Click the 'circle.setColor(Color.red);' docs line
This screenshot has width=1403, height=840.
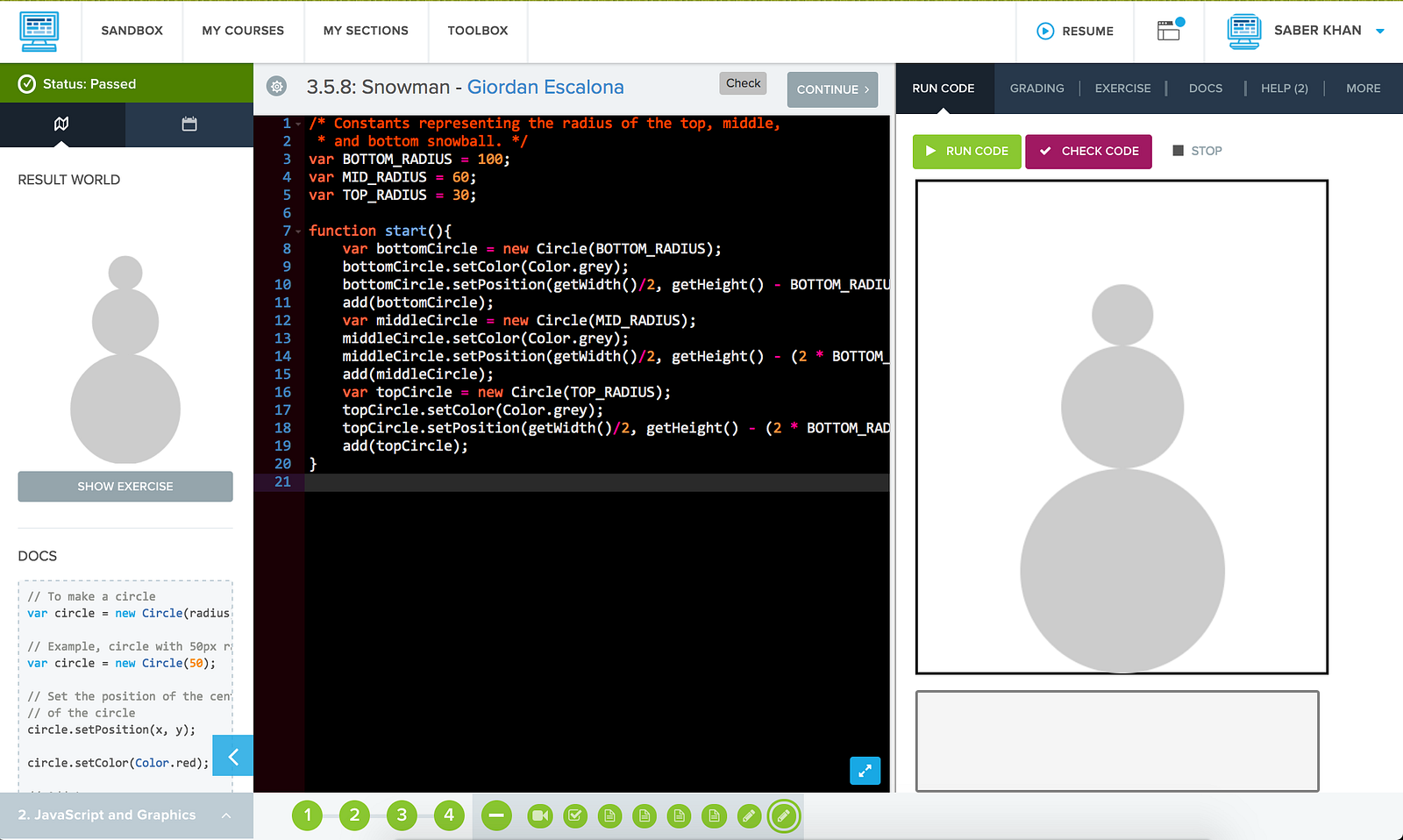(118, 763)
